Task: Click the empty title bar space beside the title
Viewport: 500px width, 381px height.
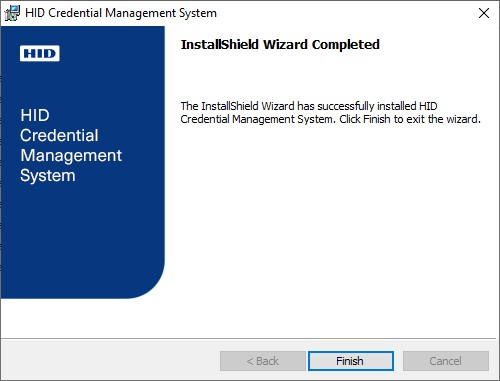Action: click(345, 13)
